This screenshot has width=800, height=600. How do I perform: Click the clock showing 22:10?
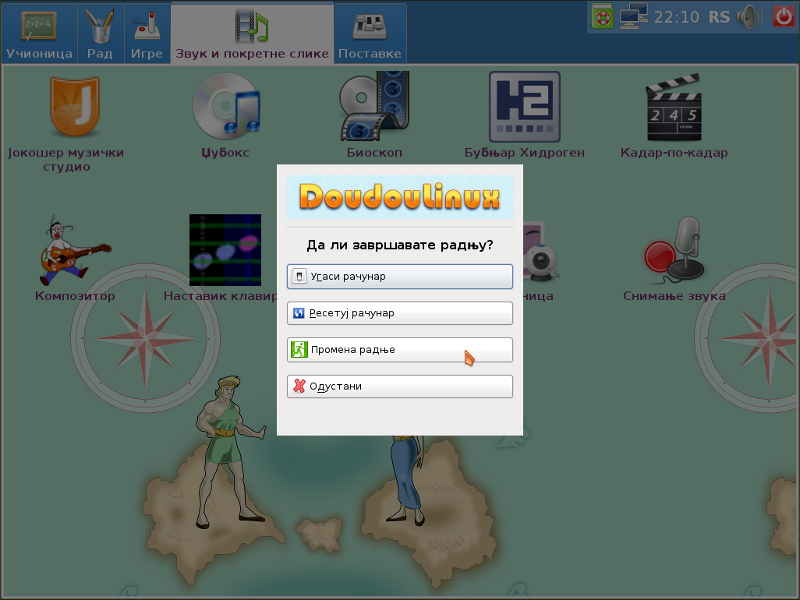click(x=677, y=17)
